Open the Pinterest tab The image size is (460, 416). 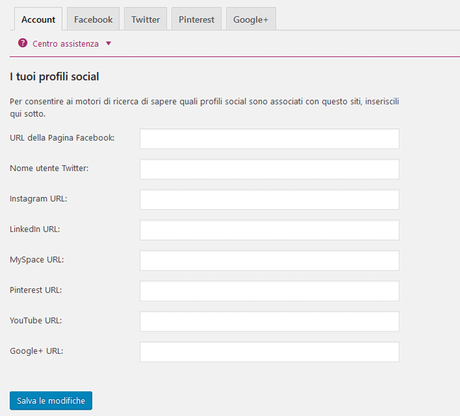coord(196,19)
